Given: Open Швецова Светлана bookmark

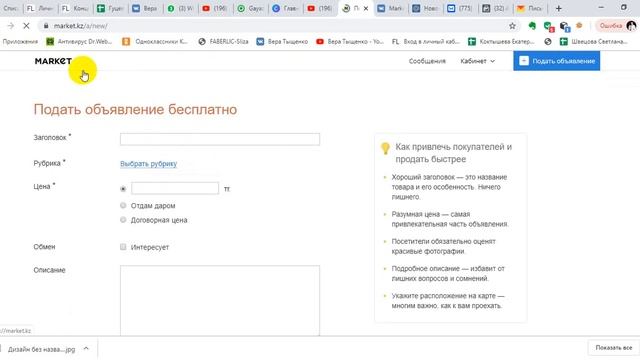Looking at the screenshot, I should 593,42.
